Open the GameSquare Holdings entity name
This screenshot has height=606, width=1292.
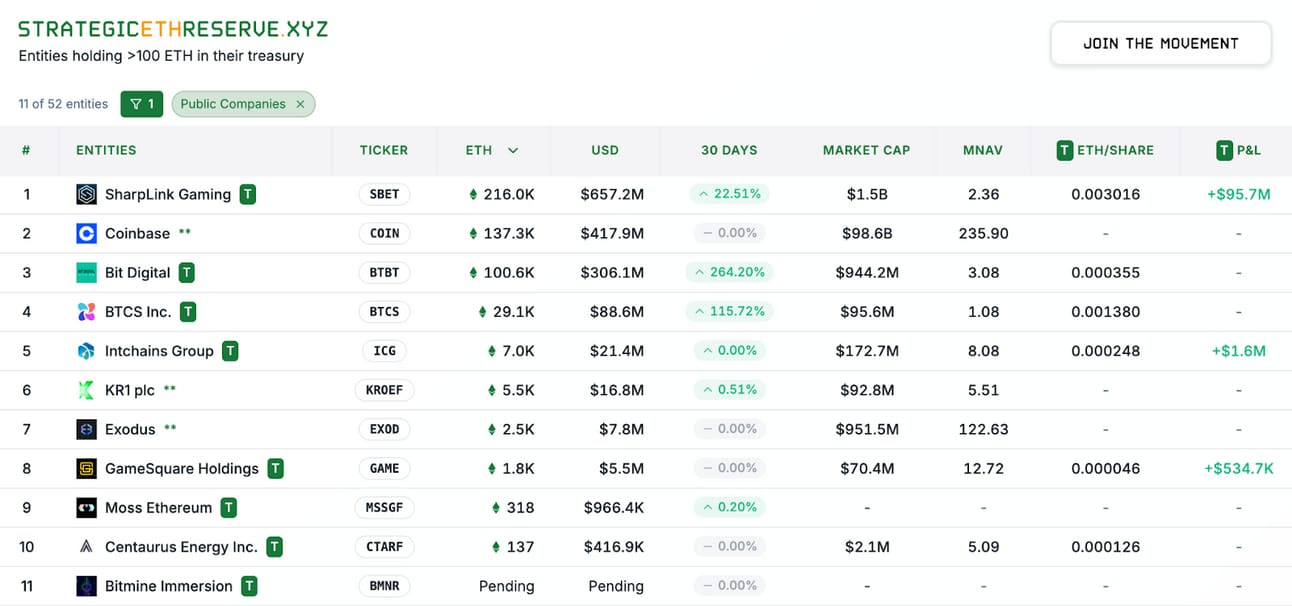pos(182,468)
